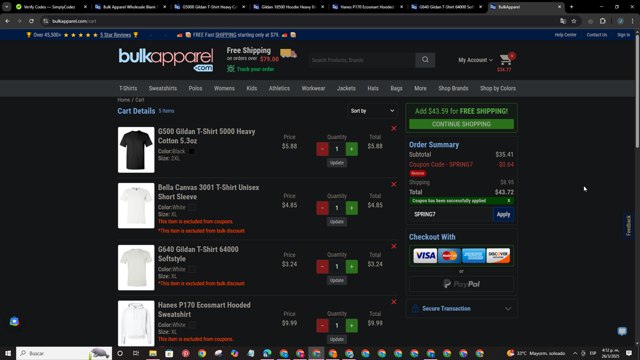This screenshot has width=640, height=360.
Task: Open the Contact Us link
Action: click(x=597, y=35)
